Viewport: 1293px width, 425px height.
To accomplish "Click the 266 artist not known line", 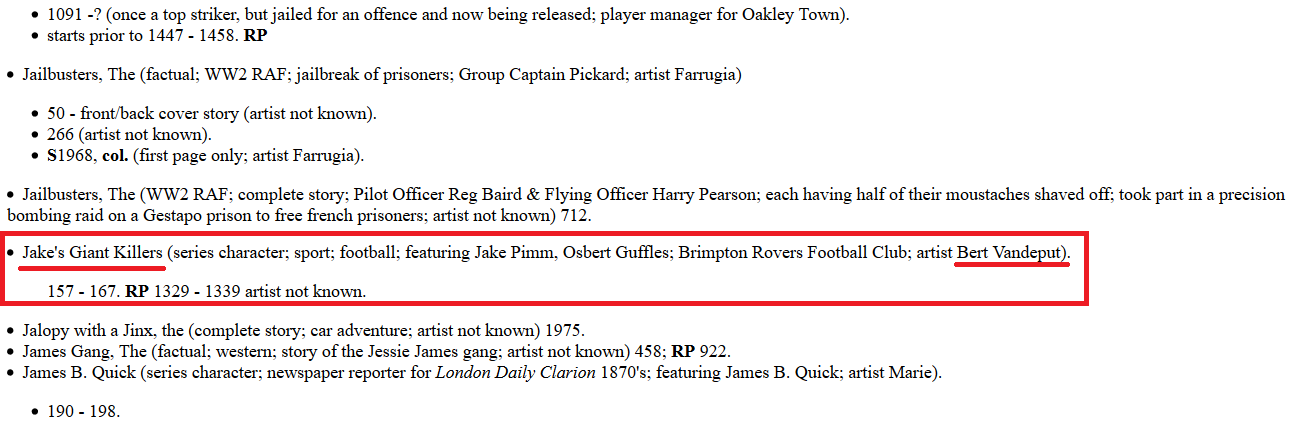I will coord(129,134).
